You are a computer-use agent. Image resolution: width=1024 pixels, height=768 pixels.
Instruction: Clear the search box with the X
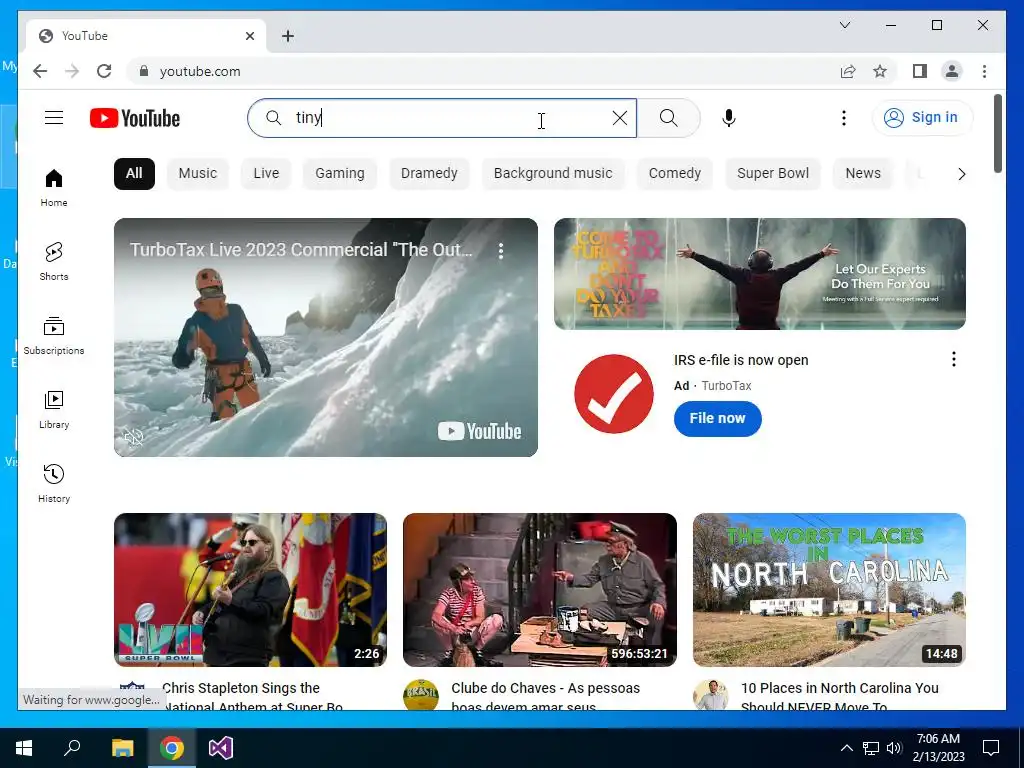[x=619, y=118]
